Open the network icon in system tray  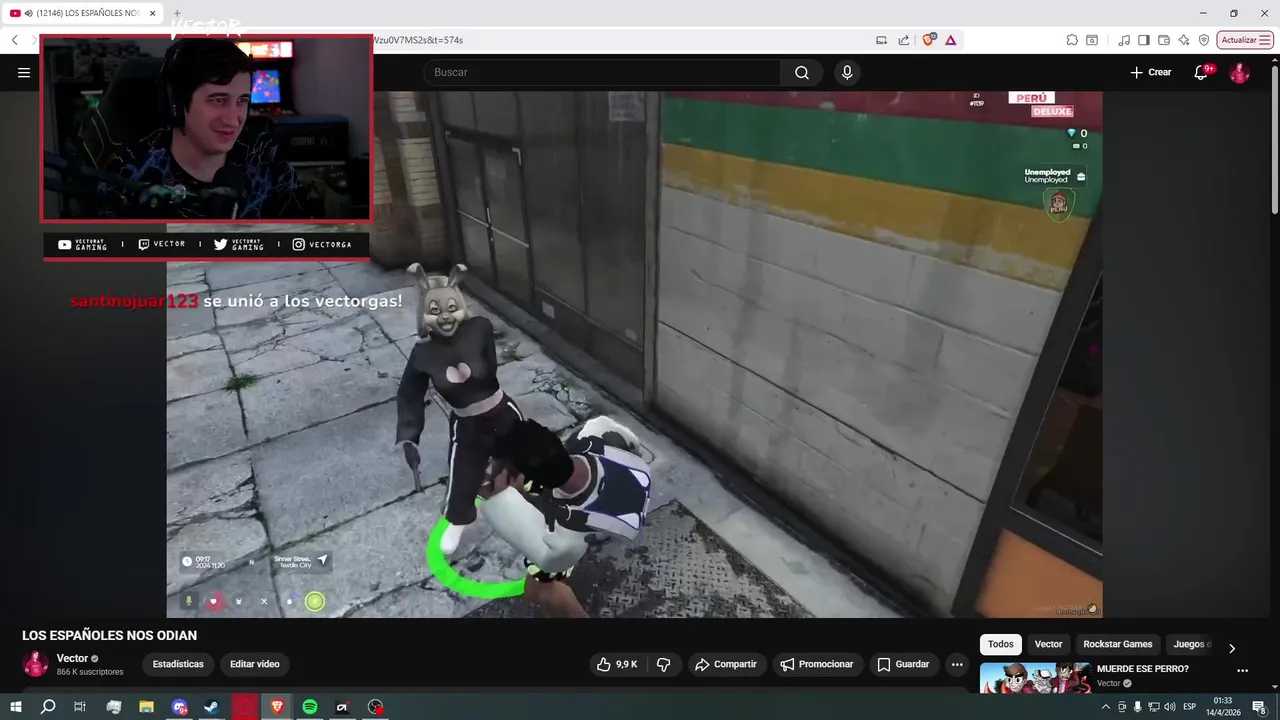pyautogui.click(x=1153, y=707)
